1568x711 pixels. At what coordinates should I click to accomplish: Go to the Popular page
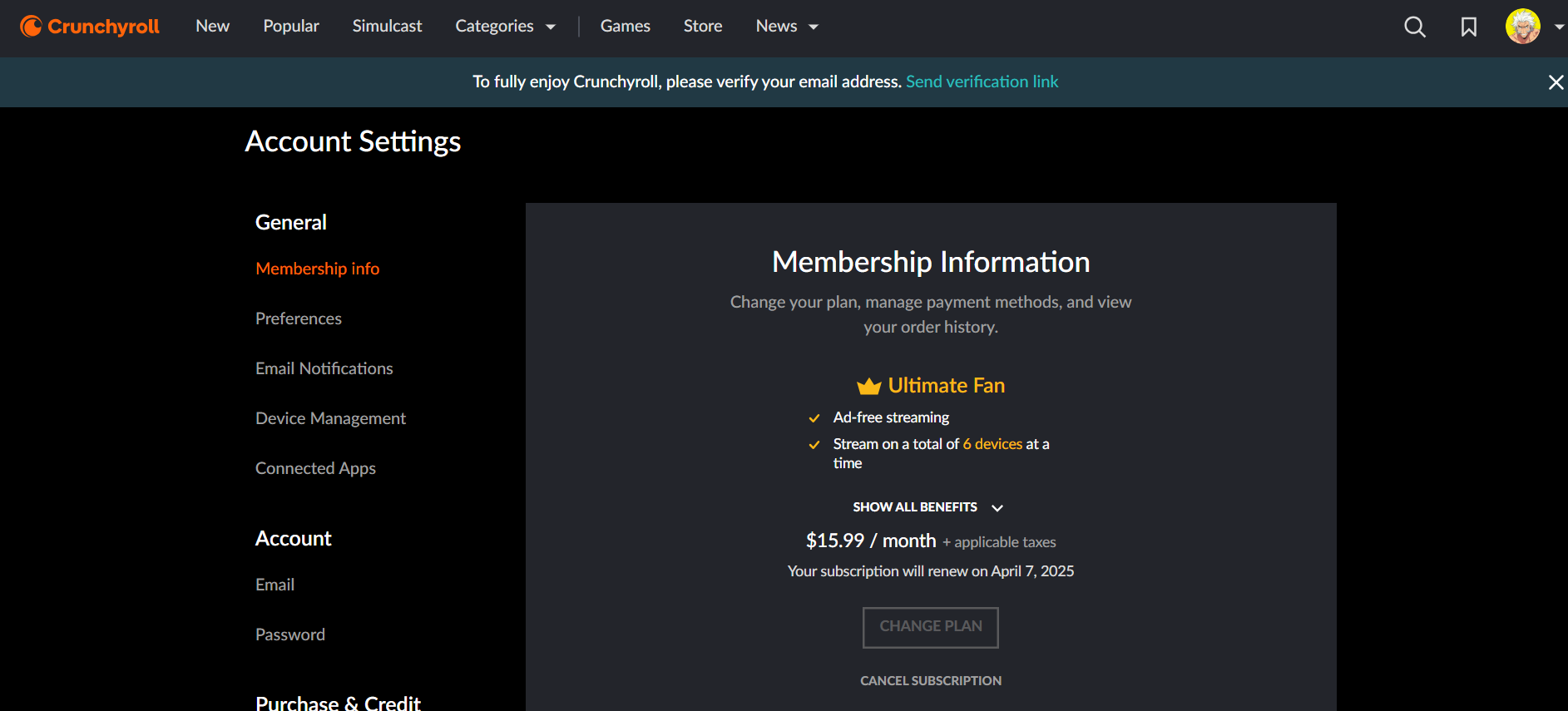tap(291, 27)
